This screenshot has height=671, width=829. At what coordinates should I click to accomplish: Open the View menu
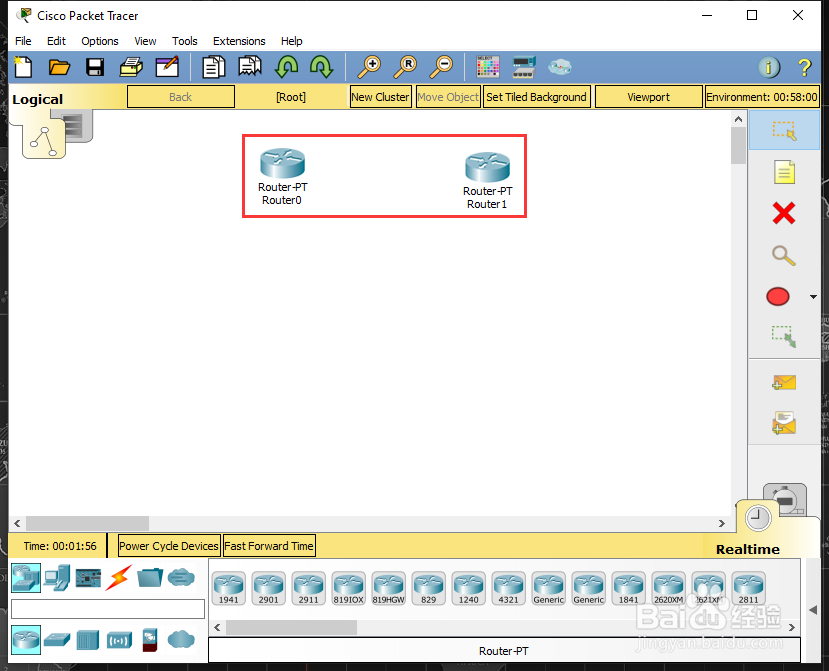click(x=145, y=41)
